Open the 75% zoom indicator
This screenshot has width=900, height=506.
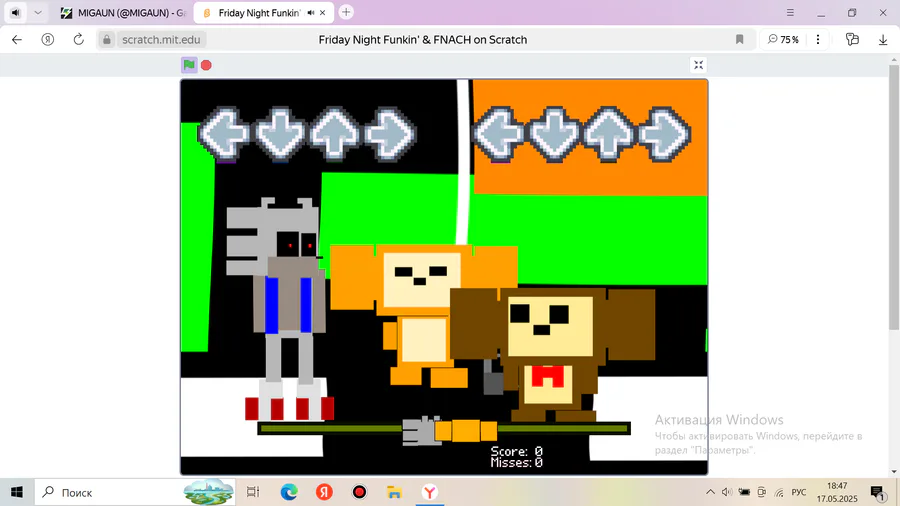click(x=783, y=40)
